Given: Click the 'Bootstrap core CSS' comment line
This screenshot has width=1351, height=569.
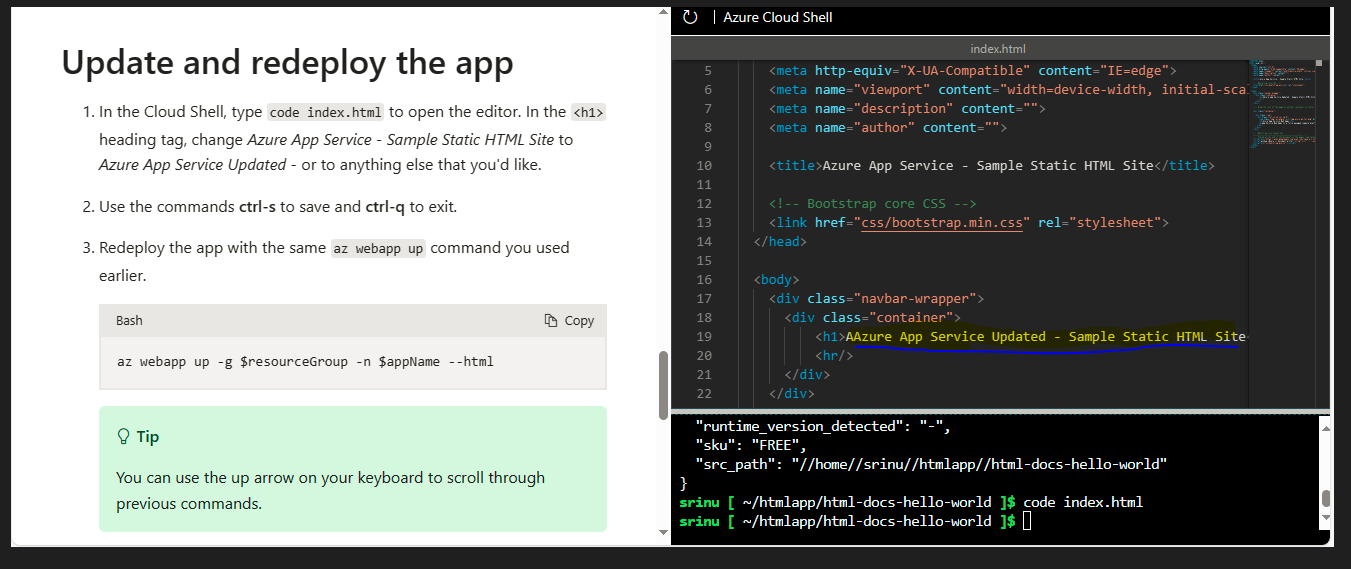Looking at the screenshot, I should click(x=873, y=203).
